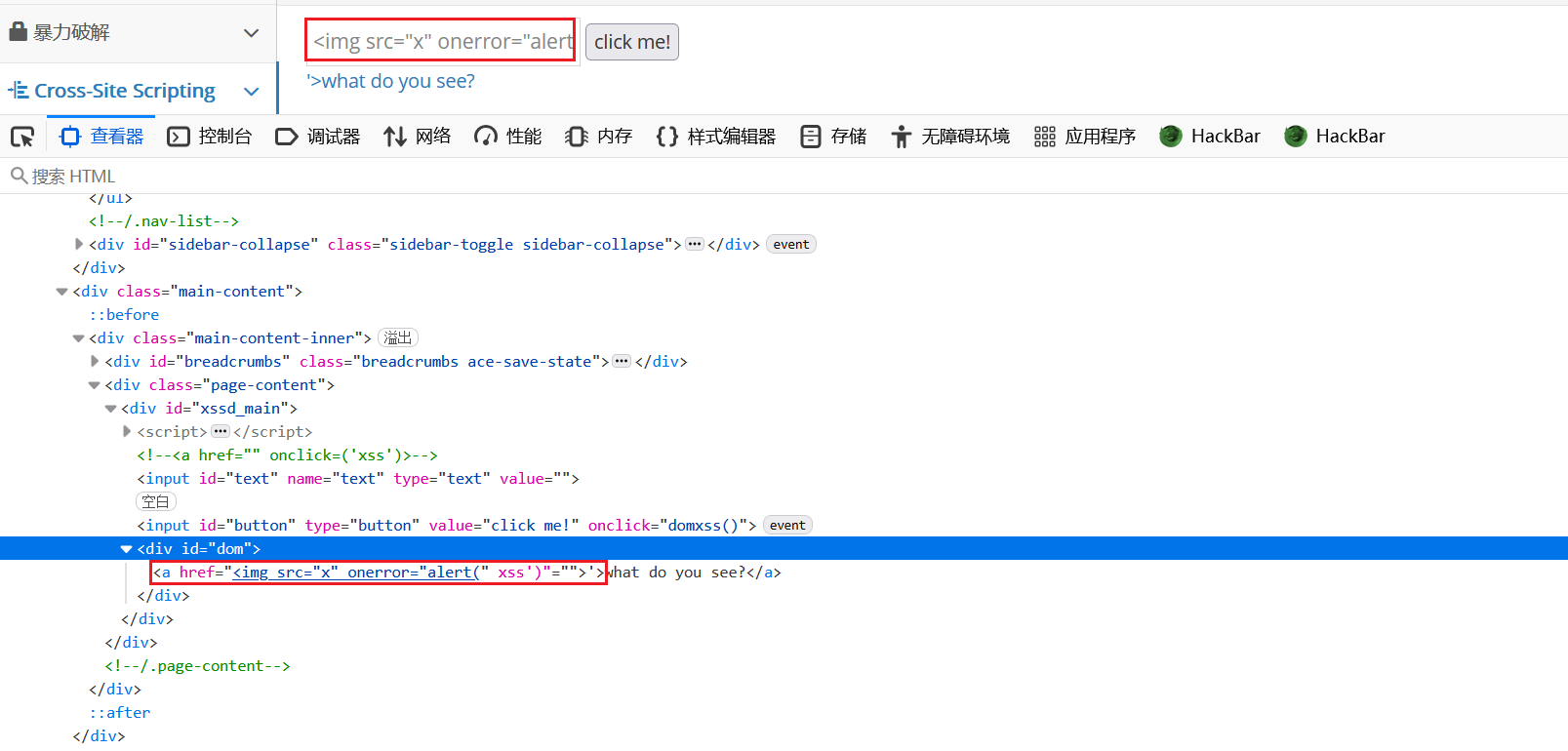Viewport: 1568px width, 751px height.
Task: Collapse the div id="dom" node
Action: [x=126, y=549]
